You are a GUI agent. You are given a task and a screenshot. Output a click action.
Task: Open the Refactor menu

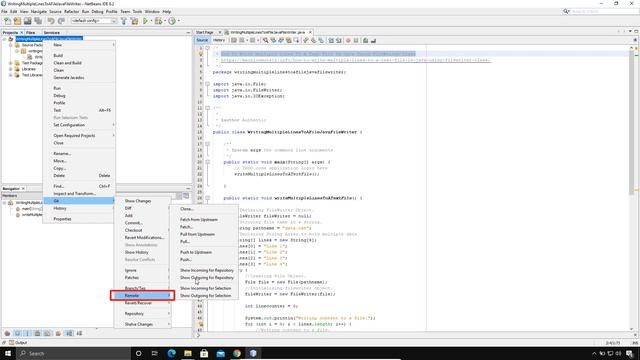click(71, 11)
